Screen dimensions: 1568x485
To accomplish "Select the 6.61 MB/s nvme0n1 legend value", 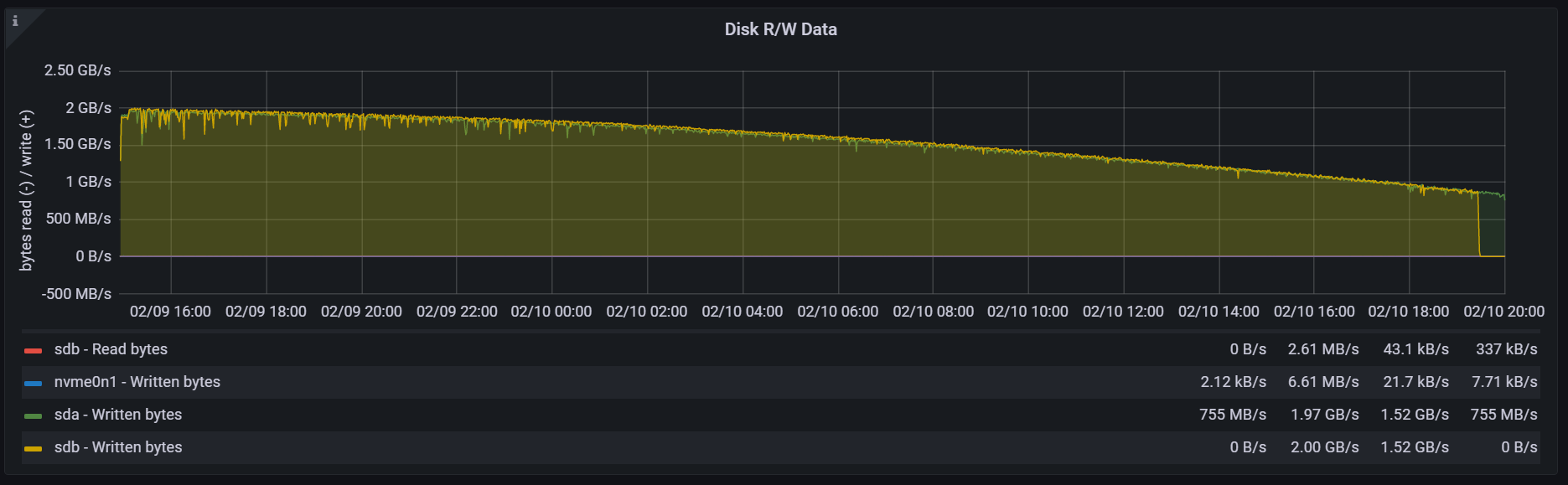I will click(x=1323, y=382).
